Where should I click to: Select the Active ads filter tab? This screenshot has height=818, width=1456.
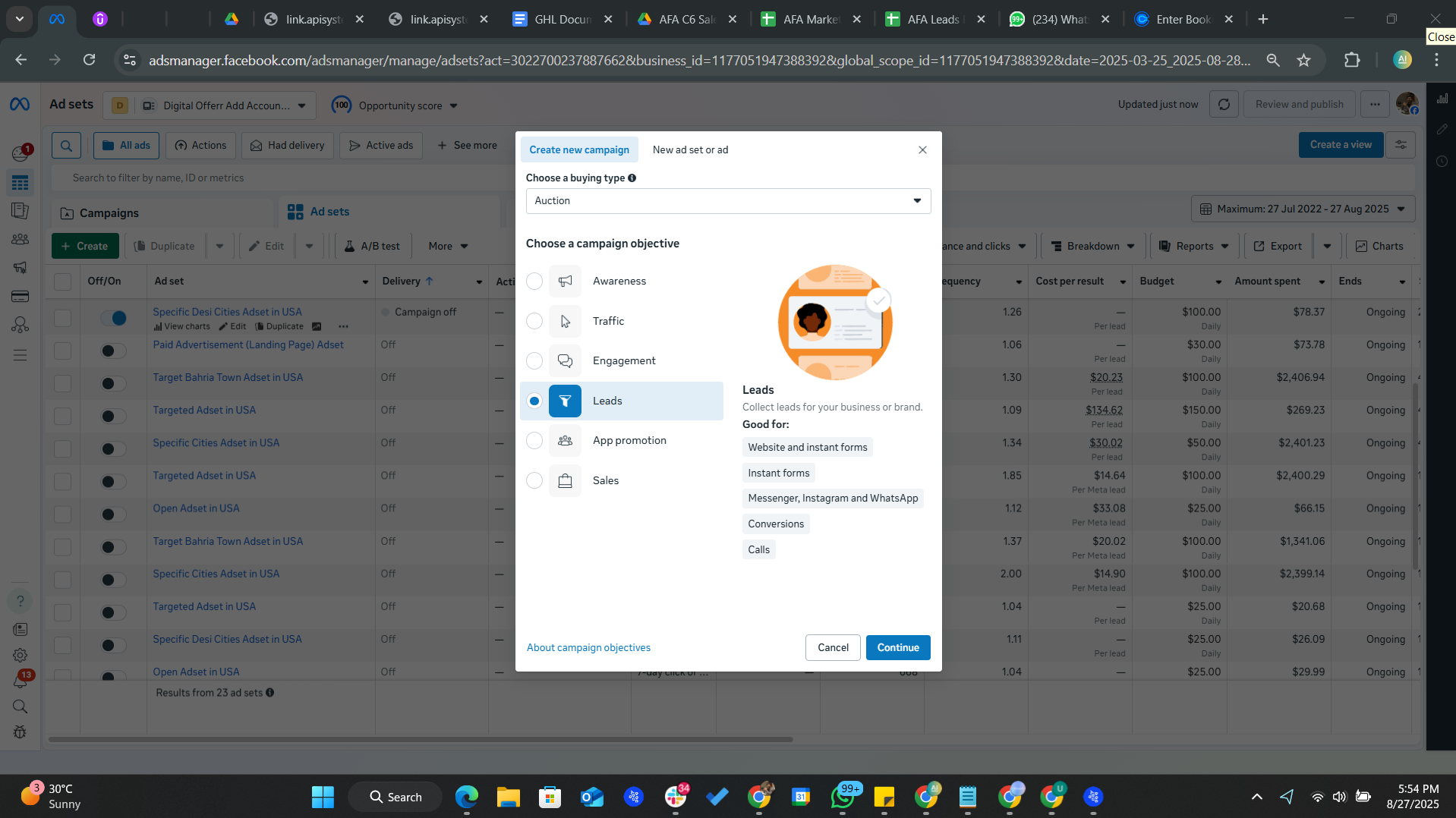pyautogui.click(x=381, y=146)
